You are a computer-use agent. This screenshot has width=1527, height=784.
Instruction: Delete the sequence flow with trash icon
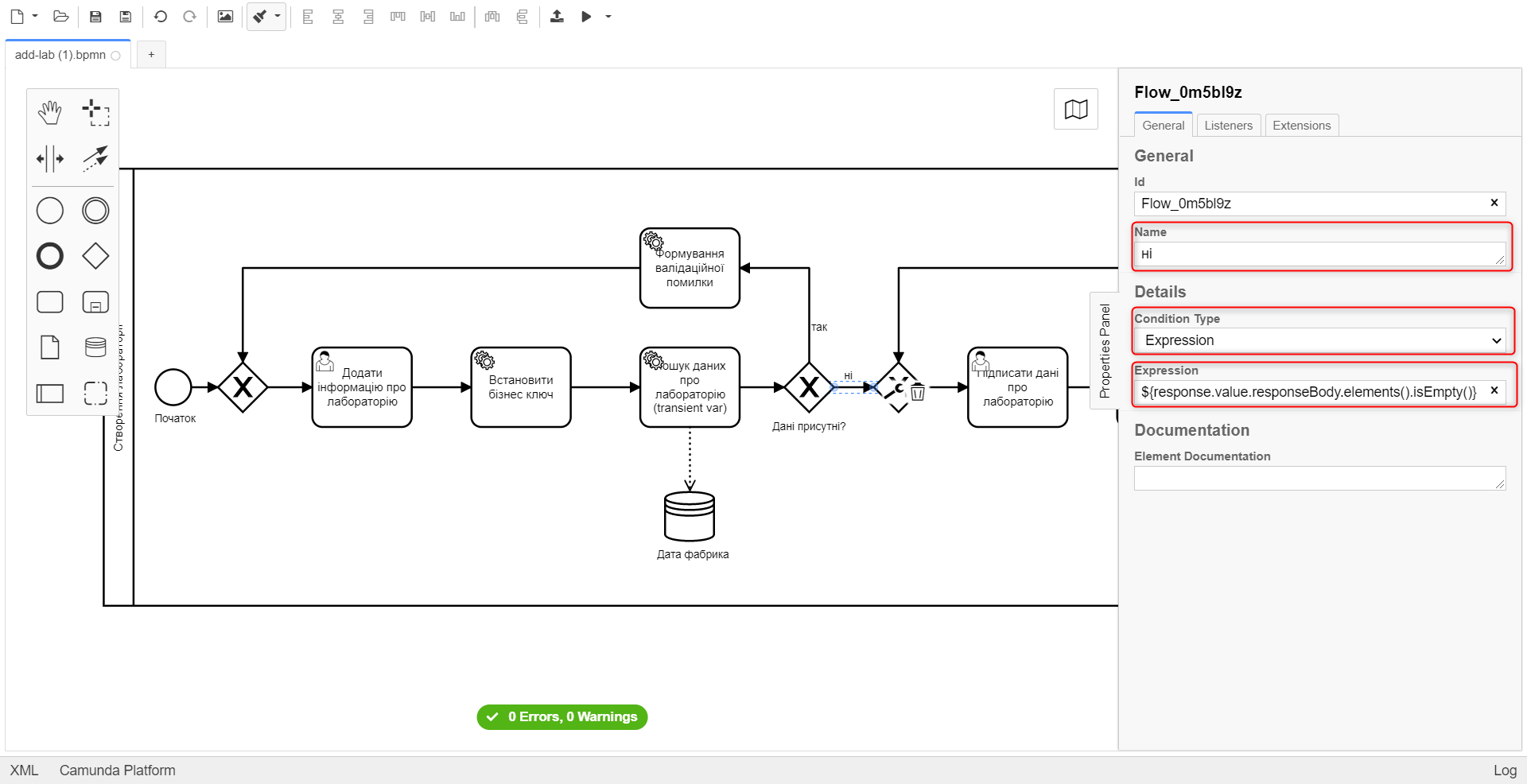point(918,392)
